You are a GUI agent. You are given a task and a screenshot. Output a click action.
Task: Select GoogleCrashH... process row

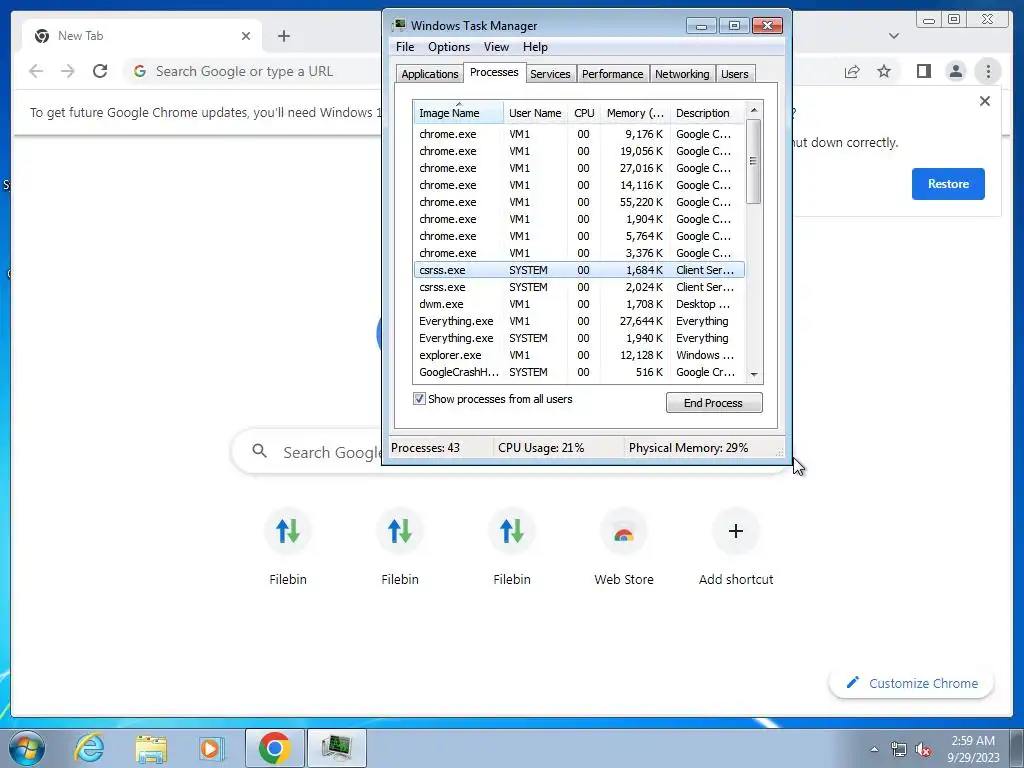[579, 372]
